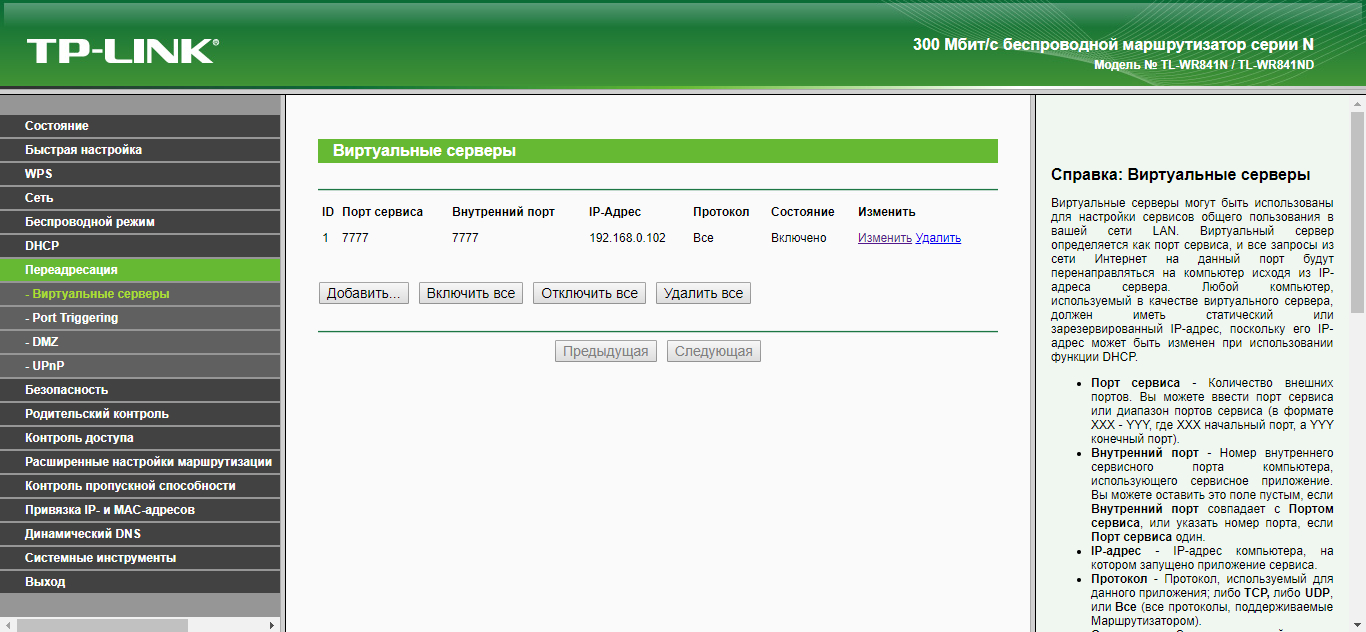Click the Включить все button
The height and width of the screenshot is (632, 1366).
(x=471, y=293)
